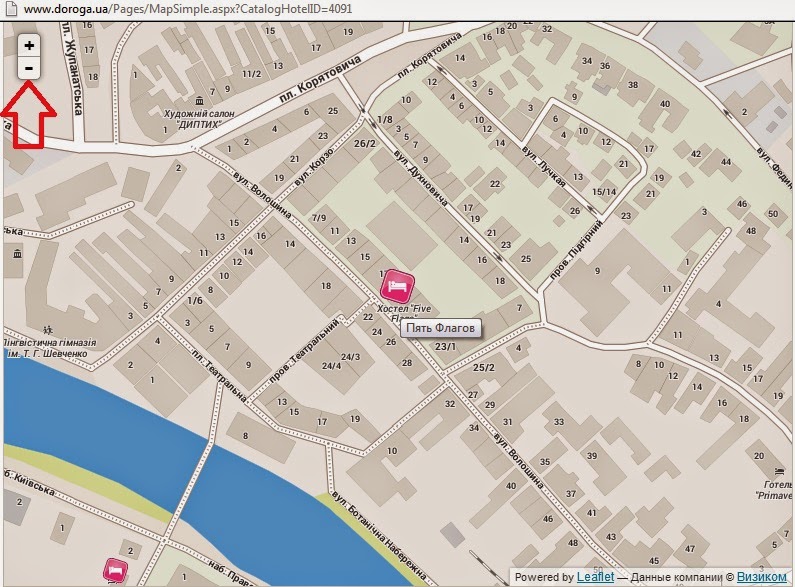Click the southern вул. Волошина label by building 35
This screenshot has height=587, width=795.
pyautogui.click(x=519, y=461)
